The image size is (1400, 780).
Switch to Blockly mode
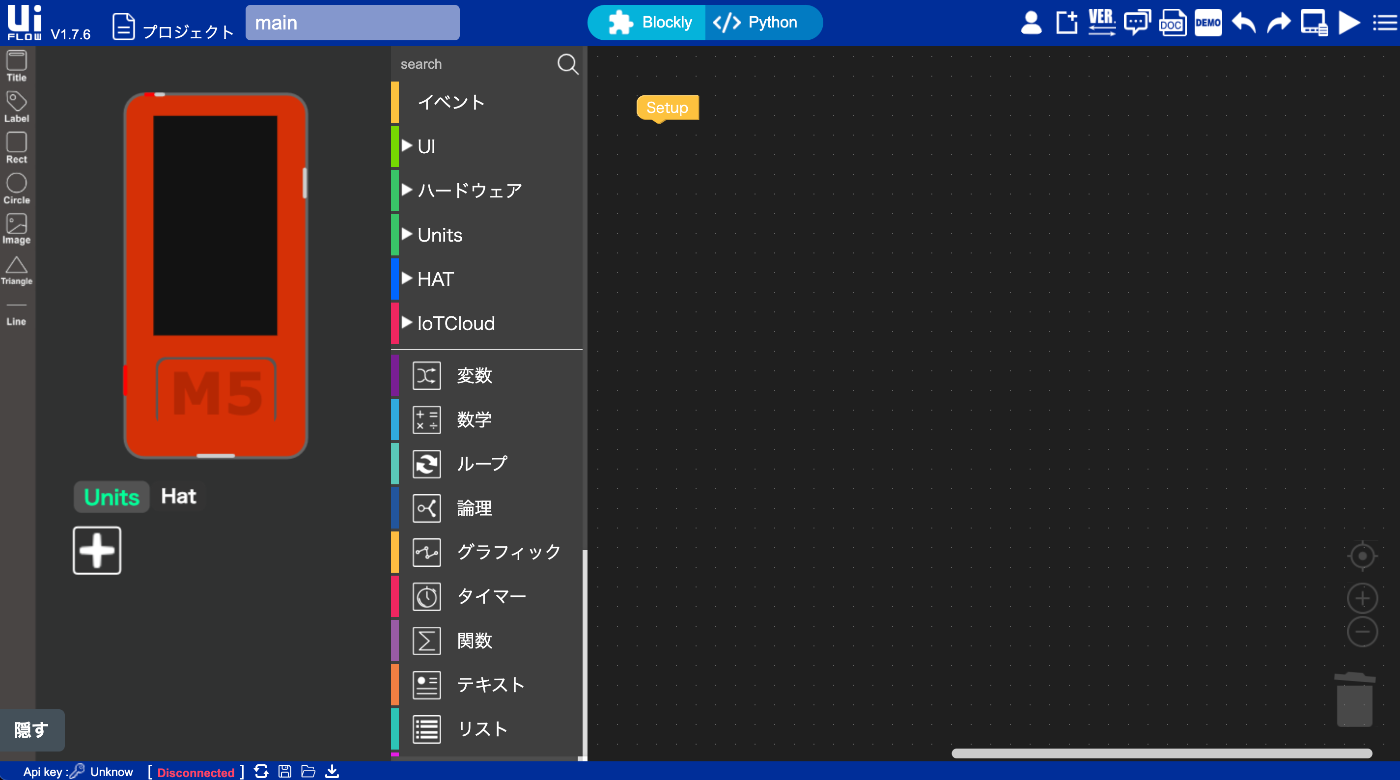click(x=648, y=22)
